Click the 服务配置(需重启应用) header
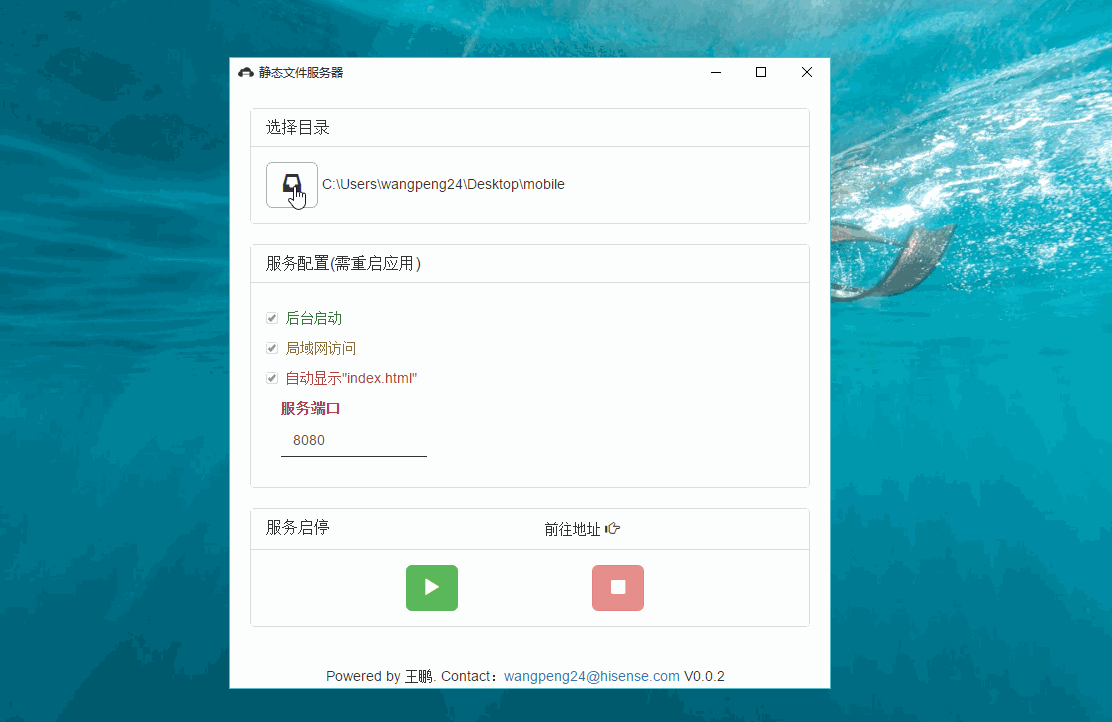This screenshot has width=1112, height=722. tap(343, 264)
